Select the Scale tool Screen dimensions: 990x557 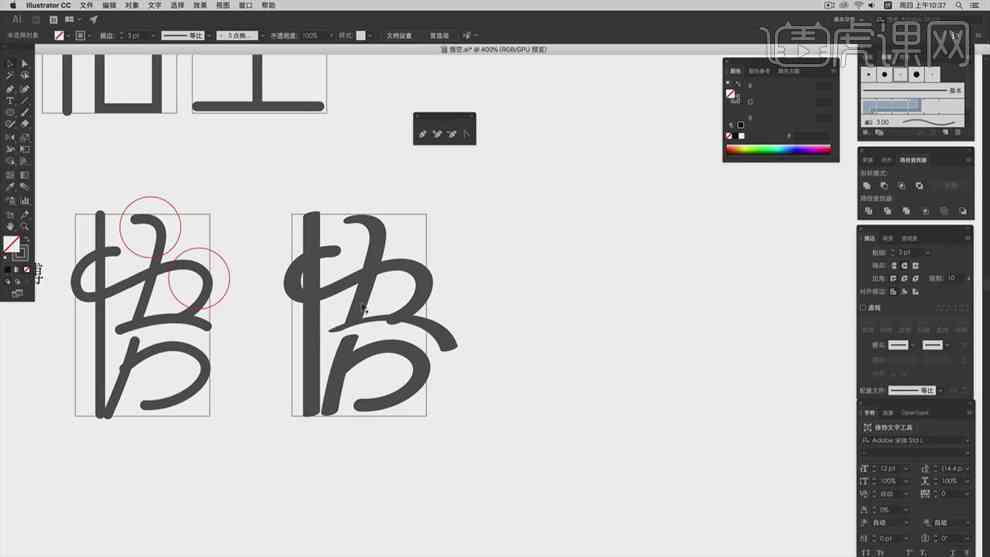[x=25, y=137]
